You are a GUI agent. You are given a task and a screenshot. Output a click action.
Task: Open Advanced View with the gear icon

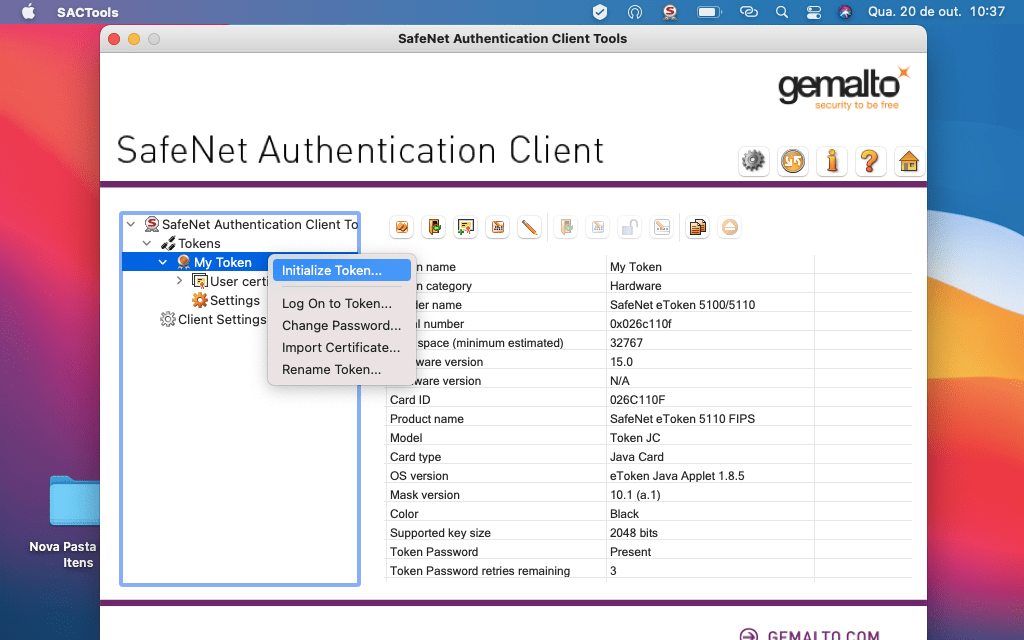pyautogui.click(x=754, y=161)
